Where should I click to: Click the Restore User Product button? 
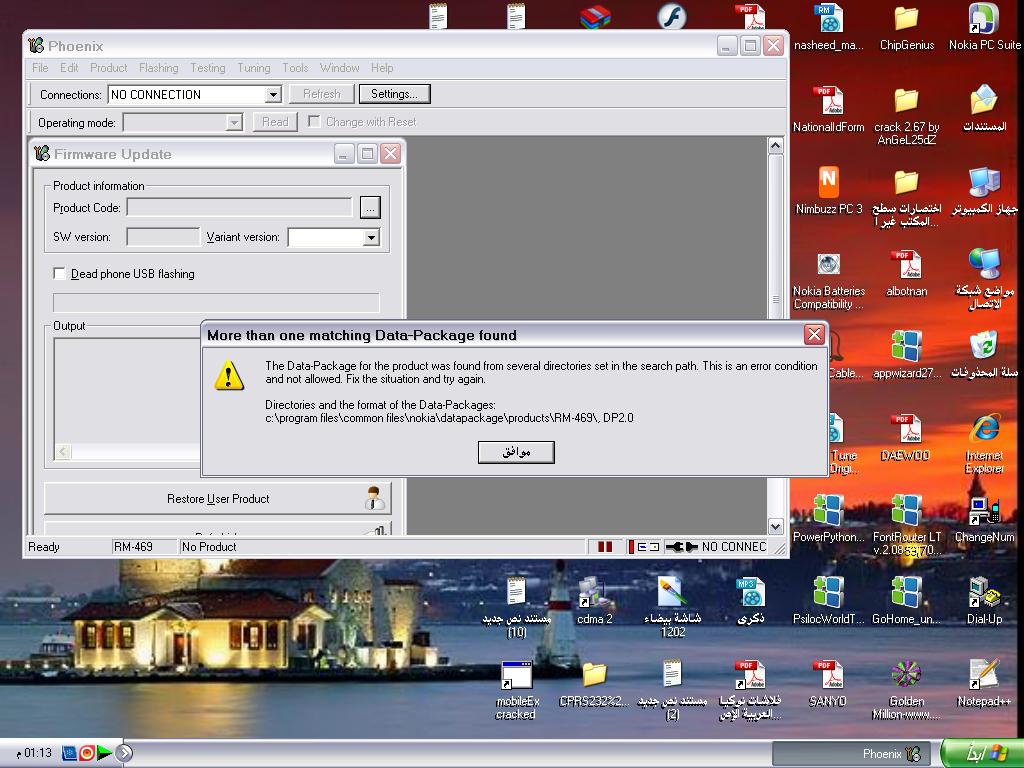point(218,499)
